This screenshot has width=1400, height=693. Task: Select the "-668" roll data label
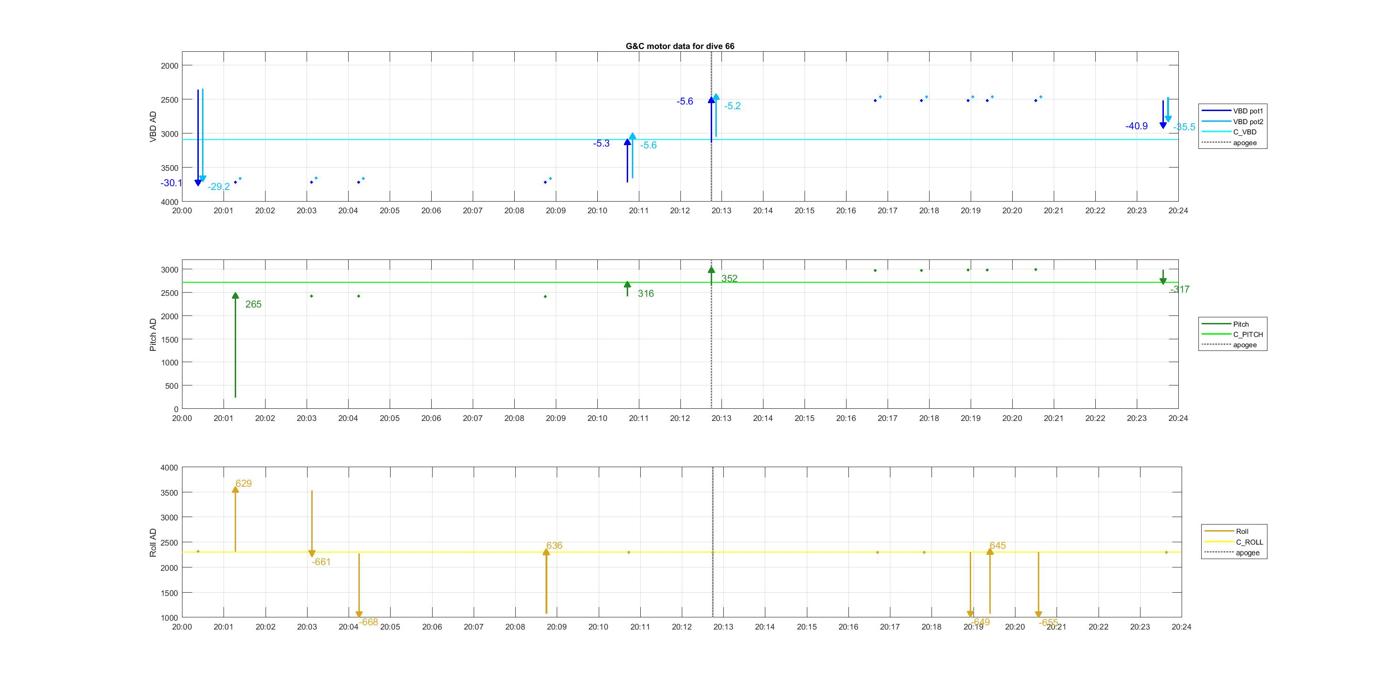tap(368, 622)
